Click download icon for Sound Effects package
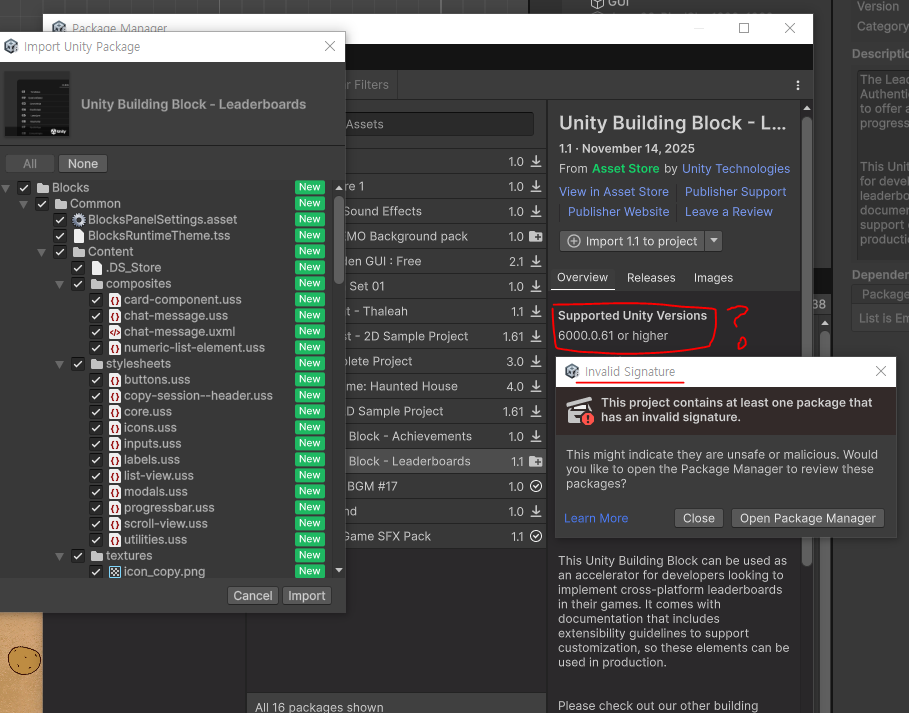The width and height of the screenshot is (909, 713). click(x=536, y=212)
